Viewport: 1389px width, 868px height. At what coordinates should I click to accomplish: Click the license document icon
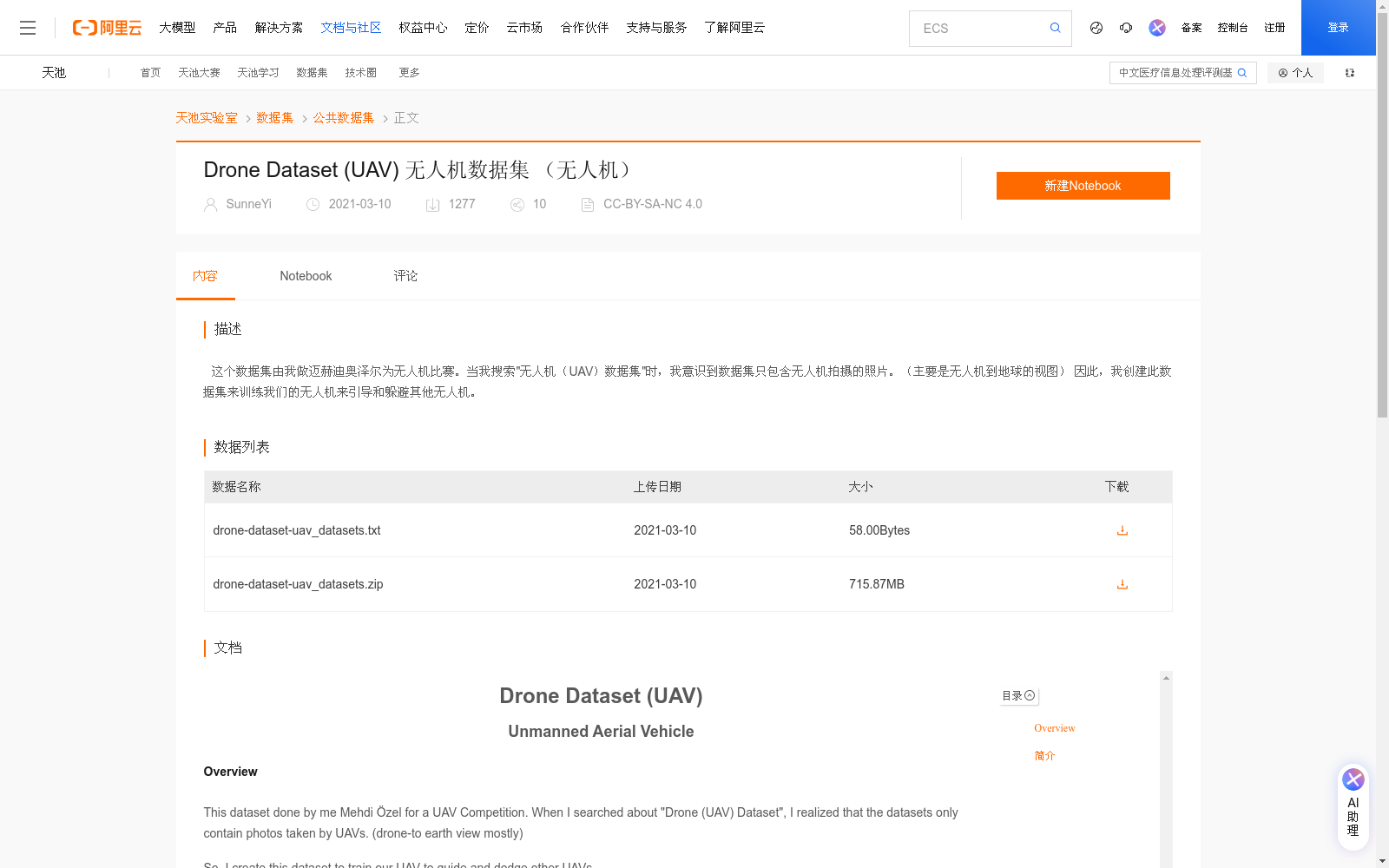(588, 205)
